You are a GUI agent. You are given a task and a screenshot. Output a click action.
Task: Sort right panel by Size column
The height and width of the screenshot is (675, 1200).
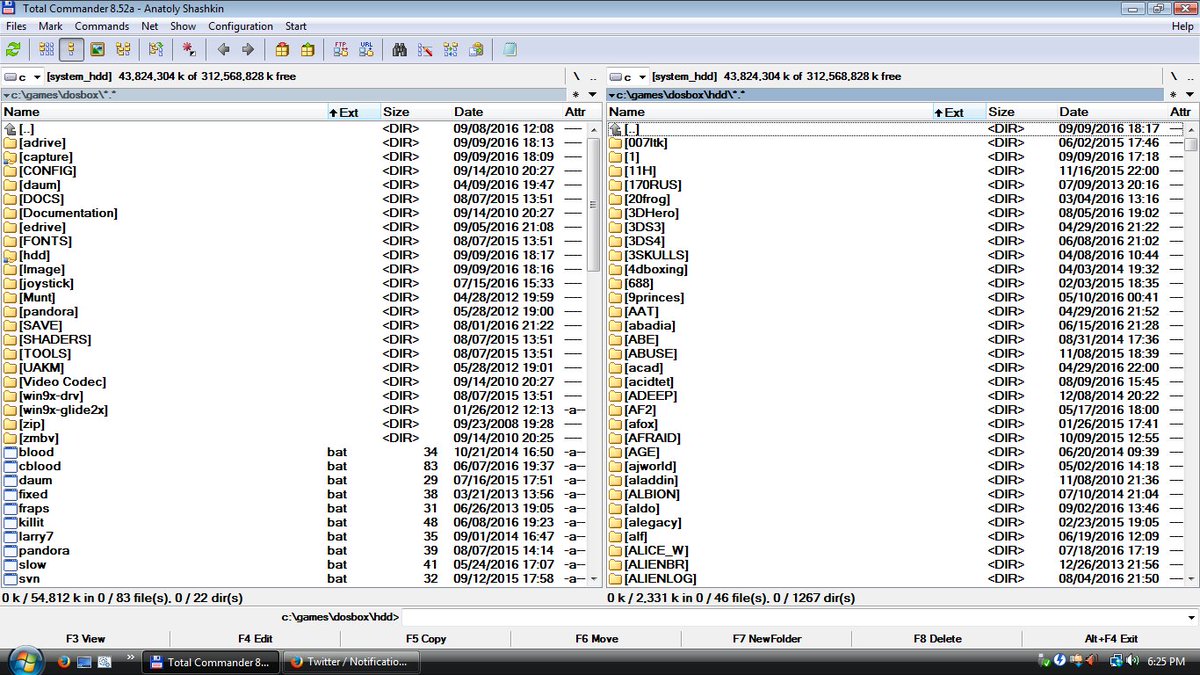(1020, 112)
